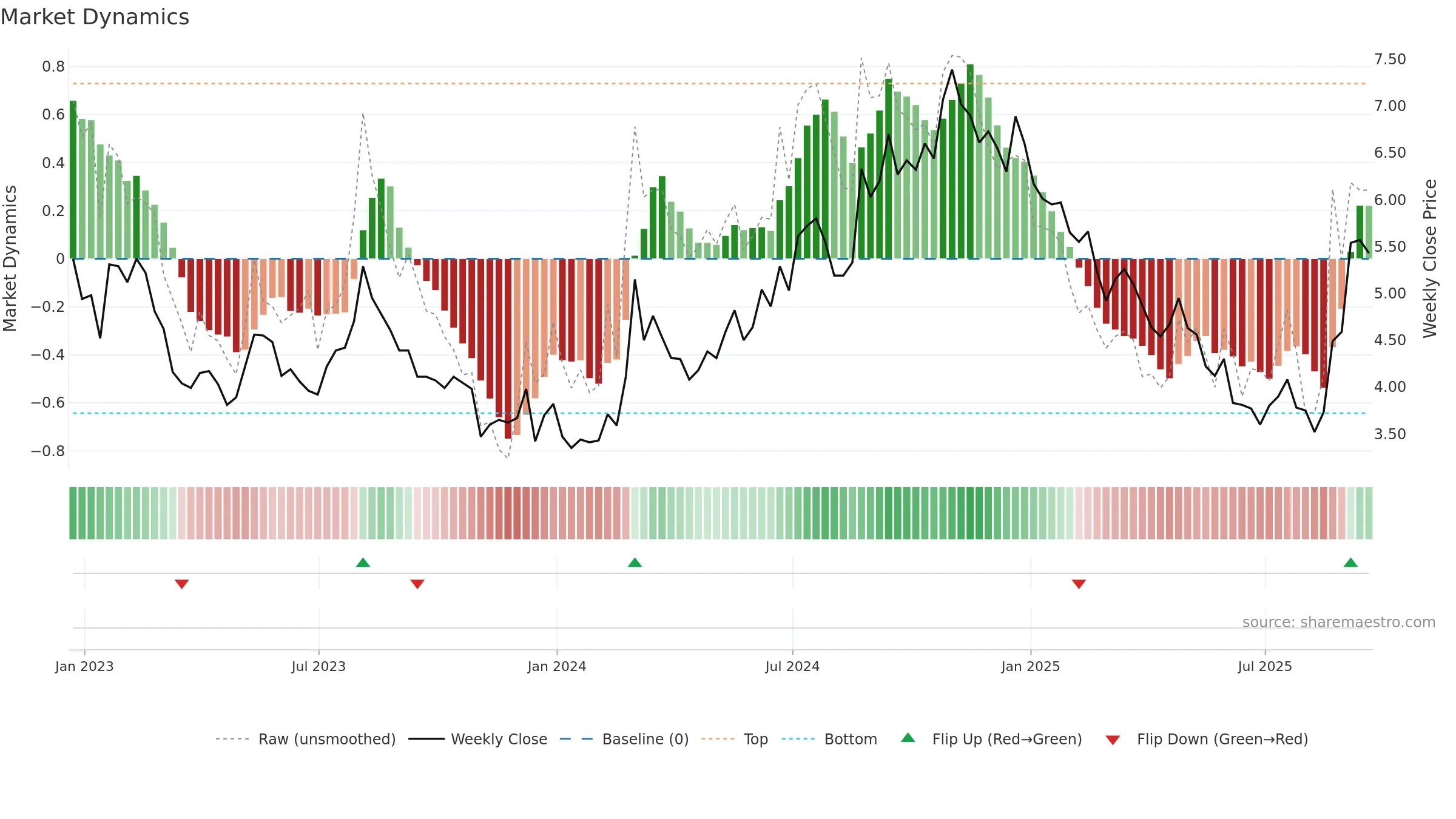Click the Jul 2023 axis label

coord(318,666)
